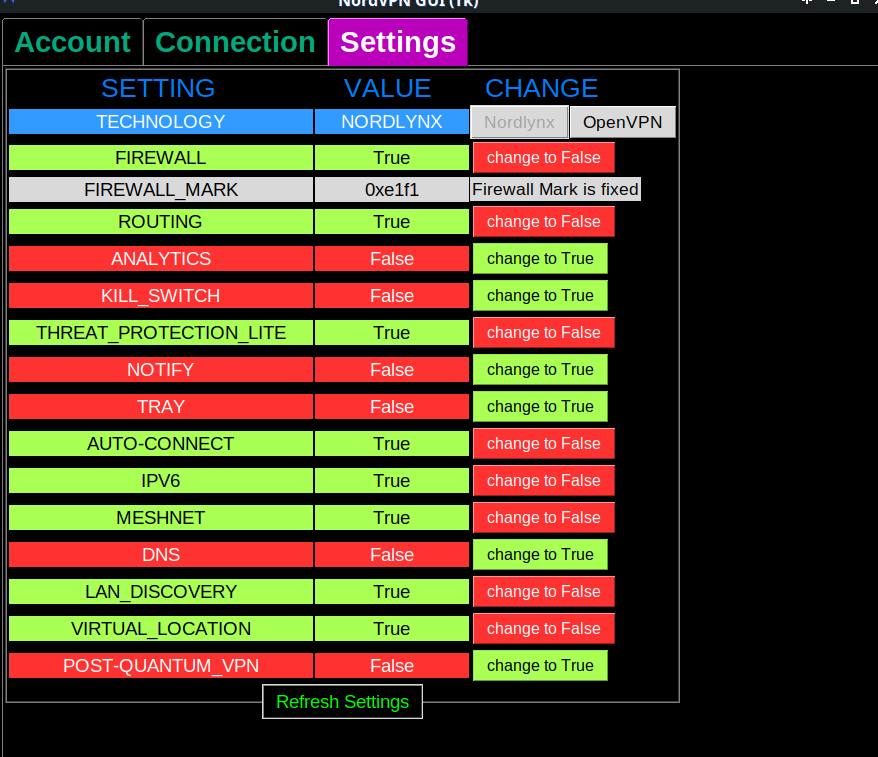Change FIREWALL to False
Viewport: 878px width, 757px height.
(x=543, y=158)
